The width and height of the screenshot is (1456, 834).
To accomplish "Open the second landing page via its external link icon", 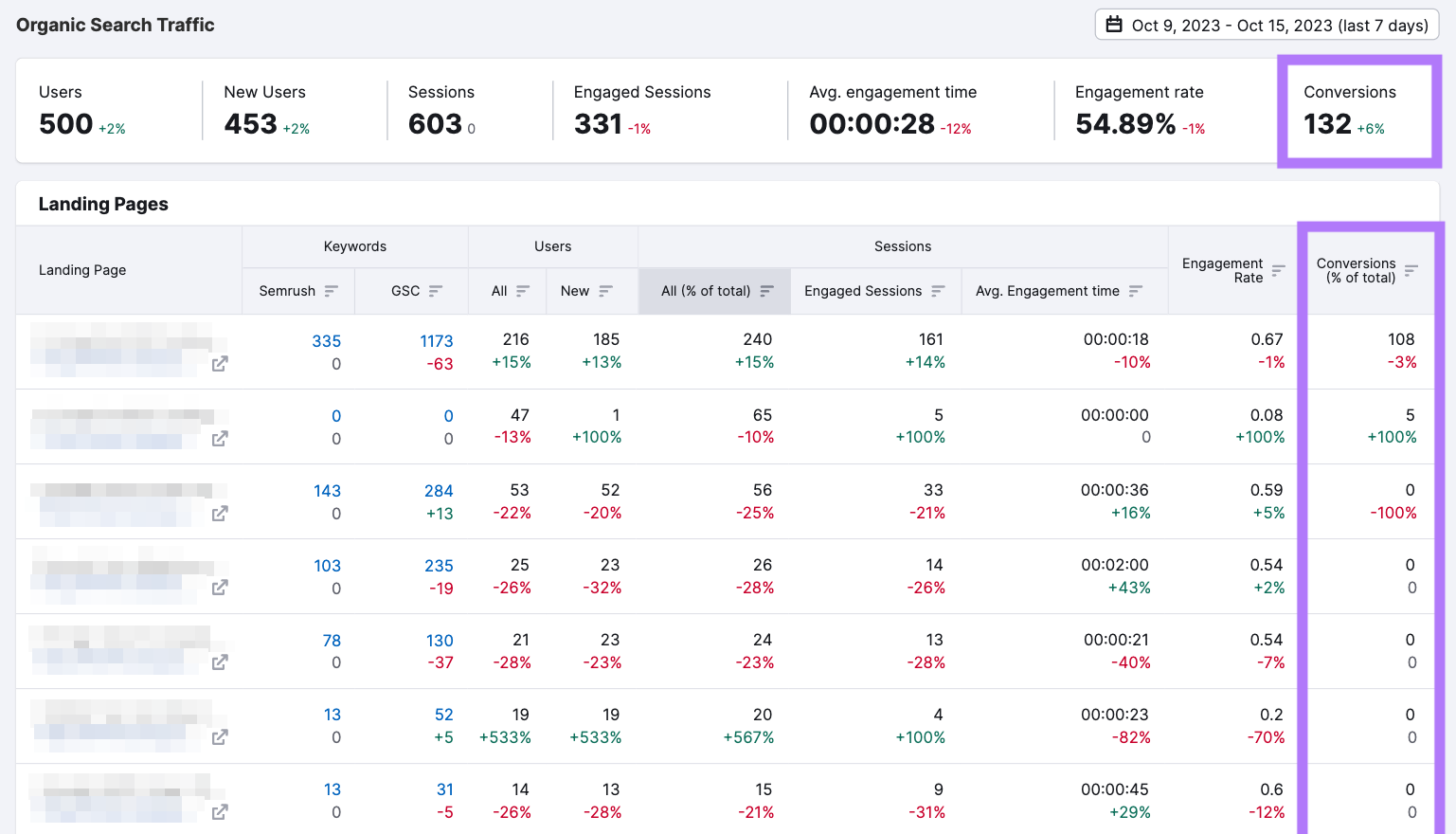I will 219,438.
